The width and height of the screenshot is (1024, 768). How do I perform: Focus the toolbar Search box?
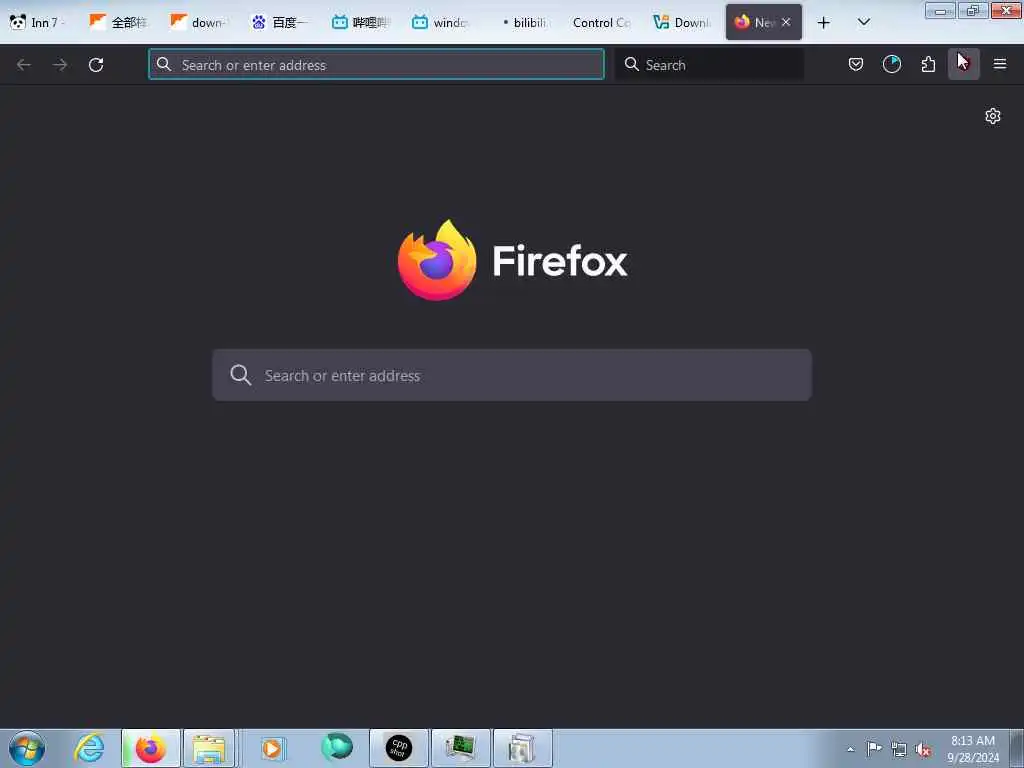(709, 65)
